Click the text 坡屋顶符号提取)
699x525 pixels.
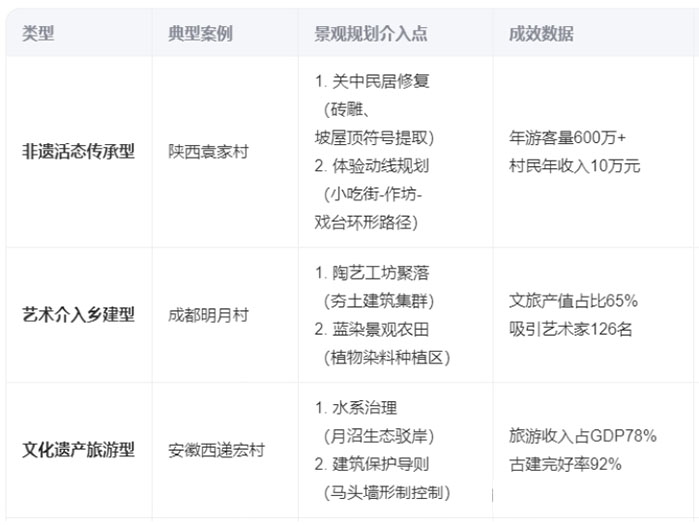[x=374, y=138]
